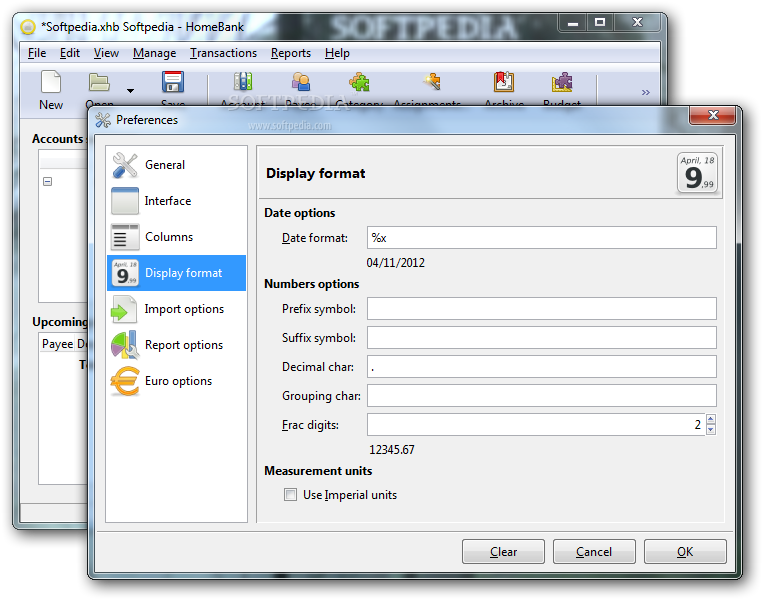Click the Decimal char input field
This screenshot has width=763, height=600.
point(542,367)
